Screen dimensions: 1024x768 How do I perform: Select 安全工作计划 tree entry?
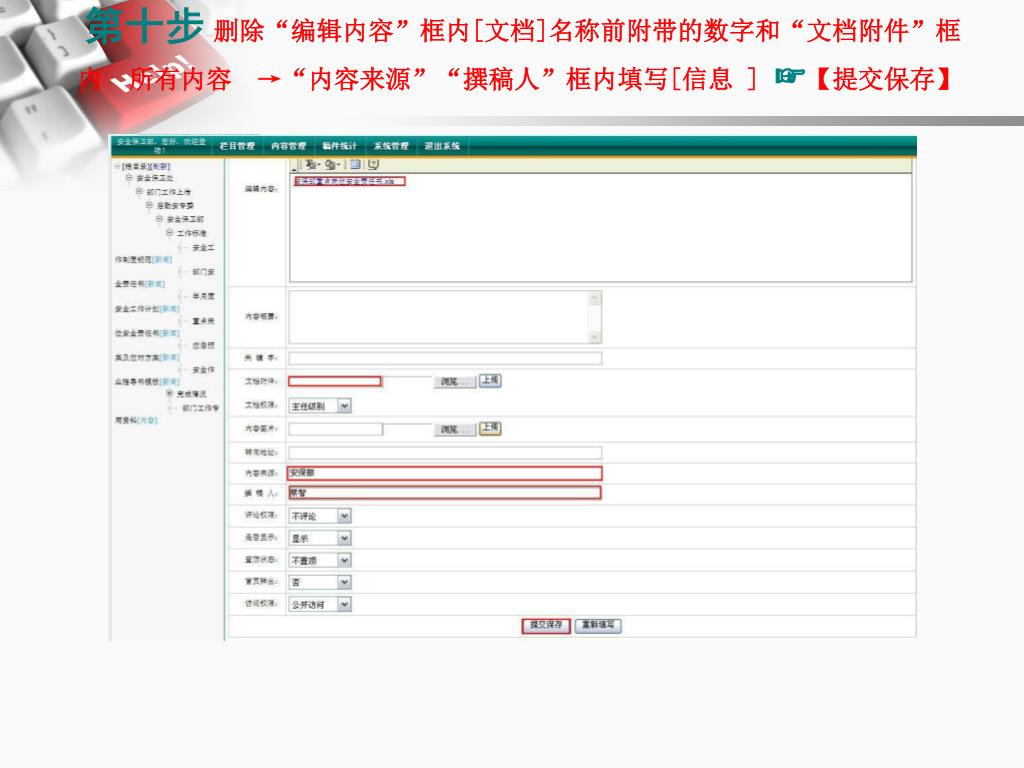[138, 309]
